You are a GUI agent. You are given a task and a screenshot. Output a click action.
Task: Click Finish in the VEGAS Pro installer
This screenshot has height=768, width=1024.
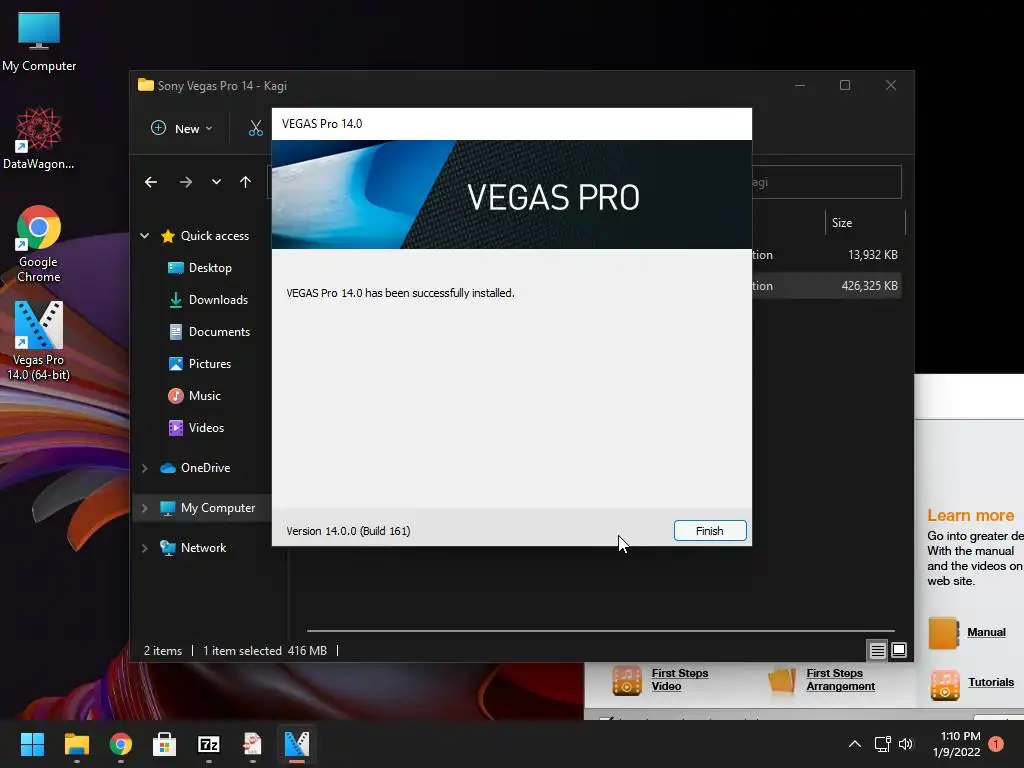pos(710,531)
